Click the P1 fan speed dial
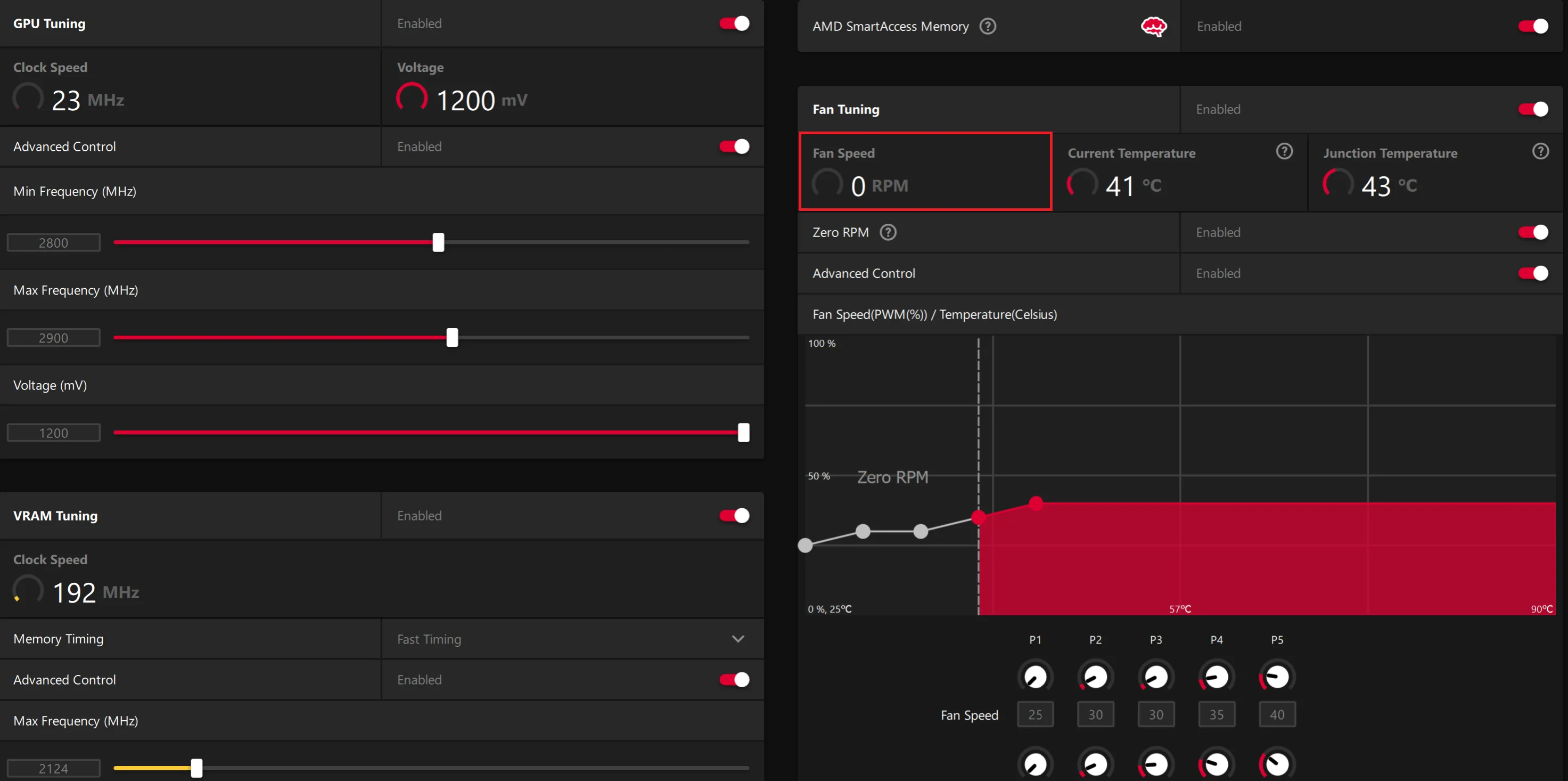Viewport: 1568px width, 781px height. click(1035, 676)
